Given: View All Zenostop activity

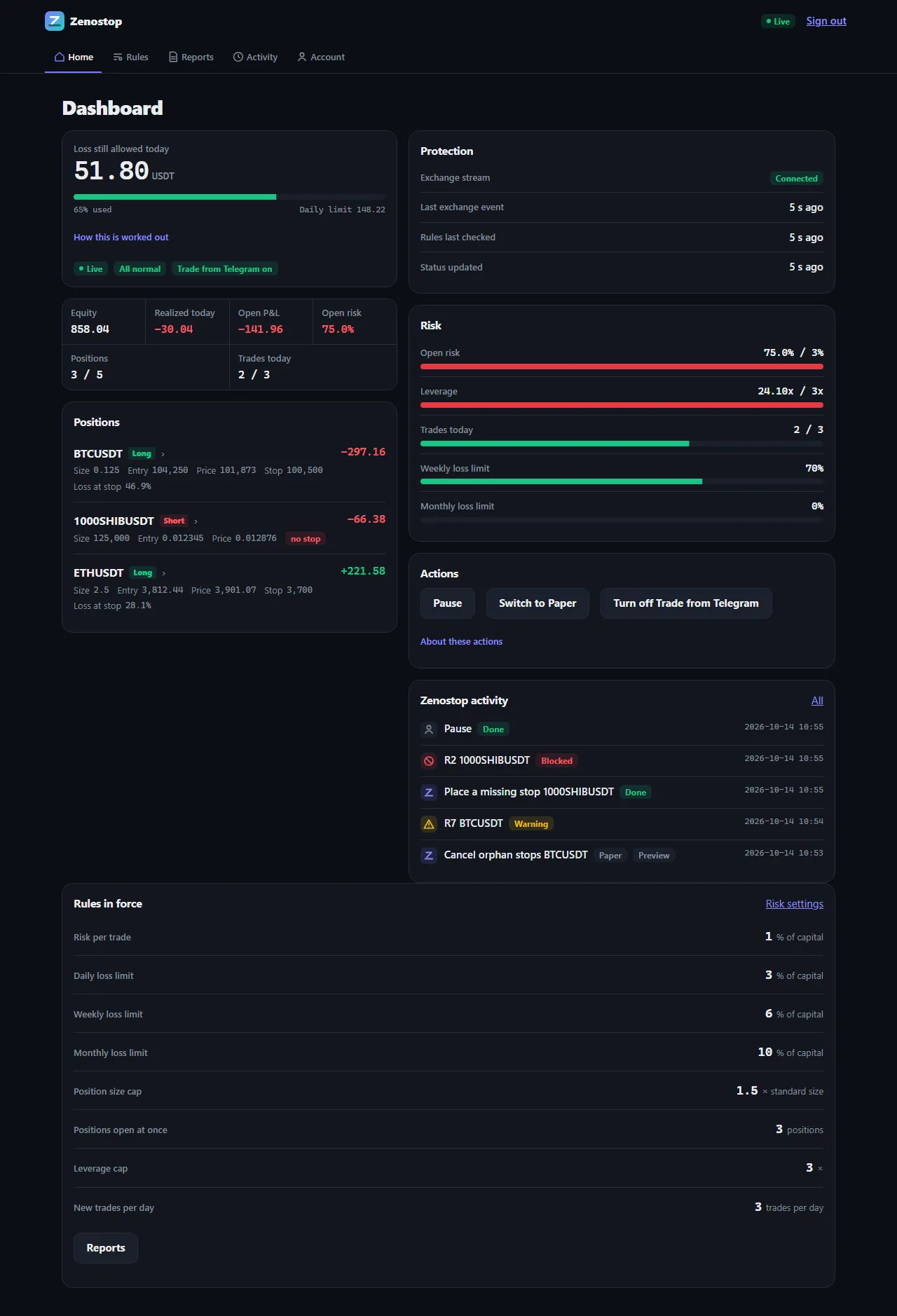Looking at the screenshot, I should point(817,701).
